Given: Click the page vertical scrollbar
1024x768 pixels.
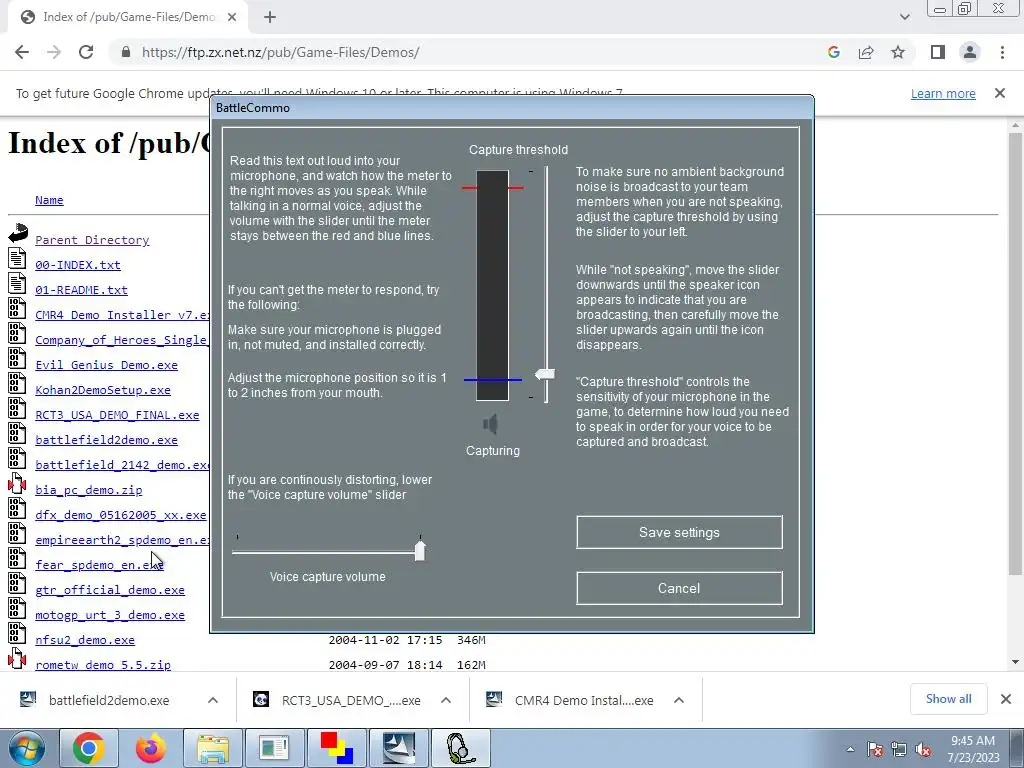Looking at the screenshot, I should [1015, 353].
